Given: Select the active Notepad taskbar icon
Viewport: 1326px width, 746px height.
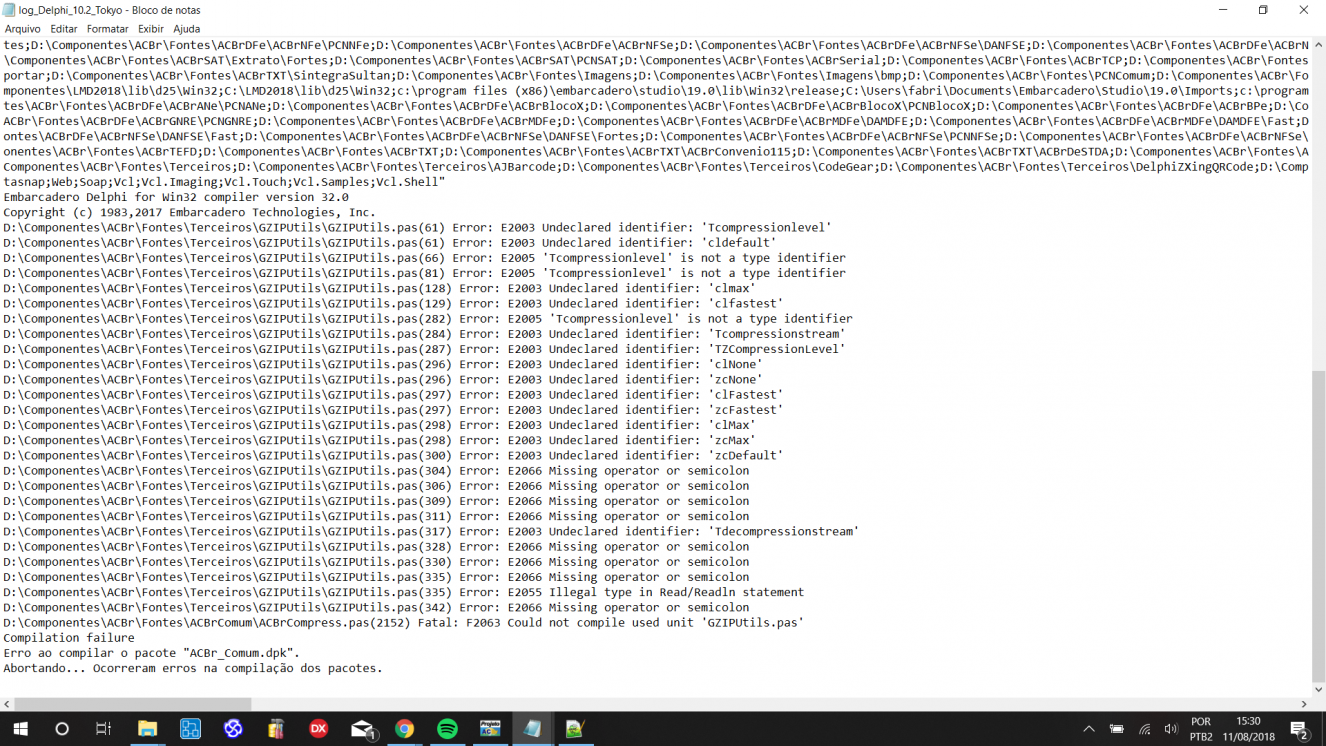Looking at the screenshot, I should coord(533,729).
